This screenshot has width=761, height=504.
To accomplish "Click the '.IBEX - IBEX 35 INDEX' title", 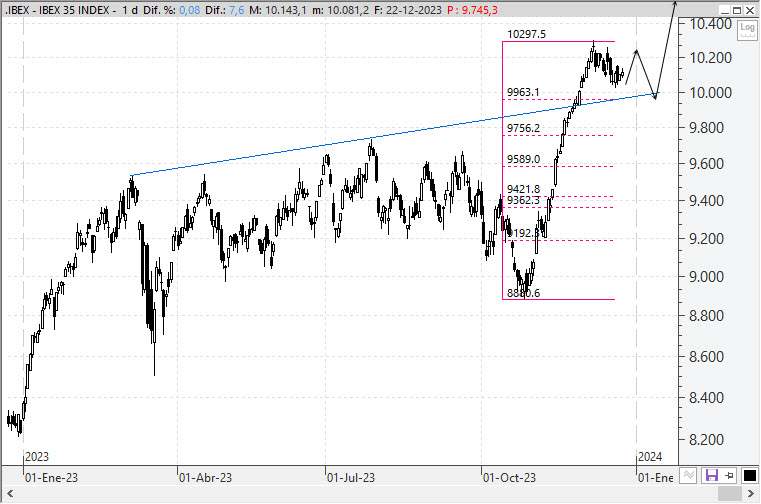I will coord(56,10).
